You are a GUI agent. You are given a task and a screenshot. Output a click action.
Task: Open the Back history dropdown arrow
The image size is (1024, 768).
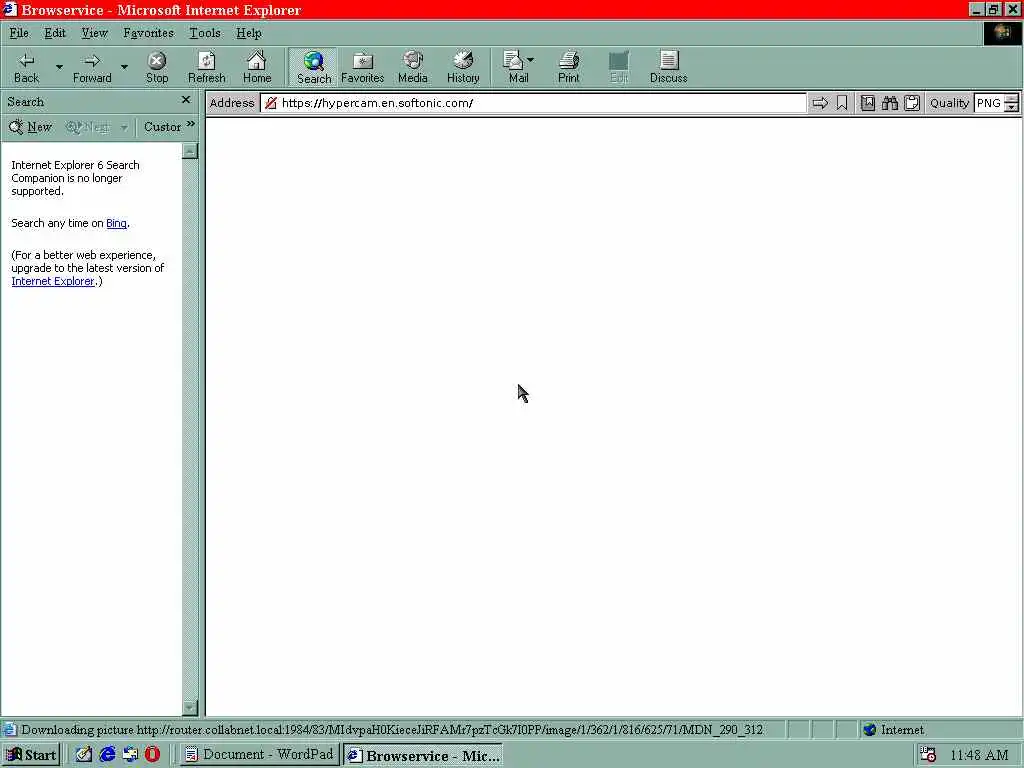coord(59,67)
